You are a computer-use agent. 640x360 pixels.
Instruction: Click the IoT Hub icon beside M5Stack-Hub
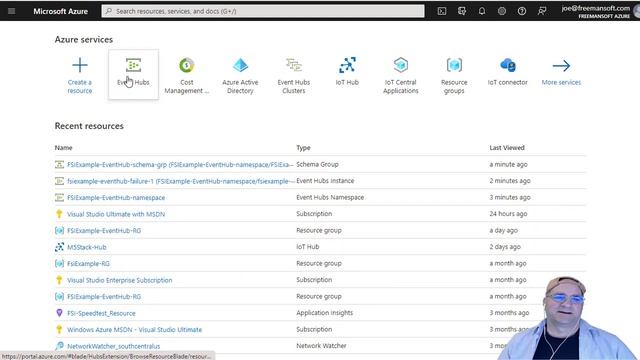click(x=59, y=247)
